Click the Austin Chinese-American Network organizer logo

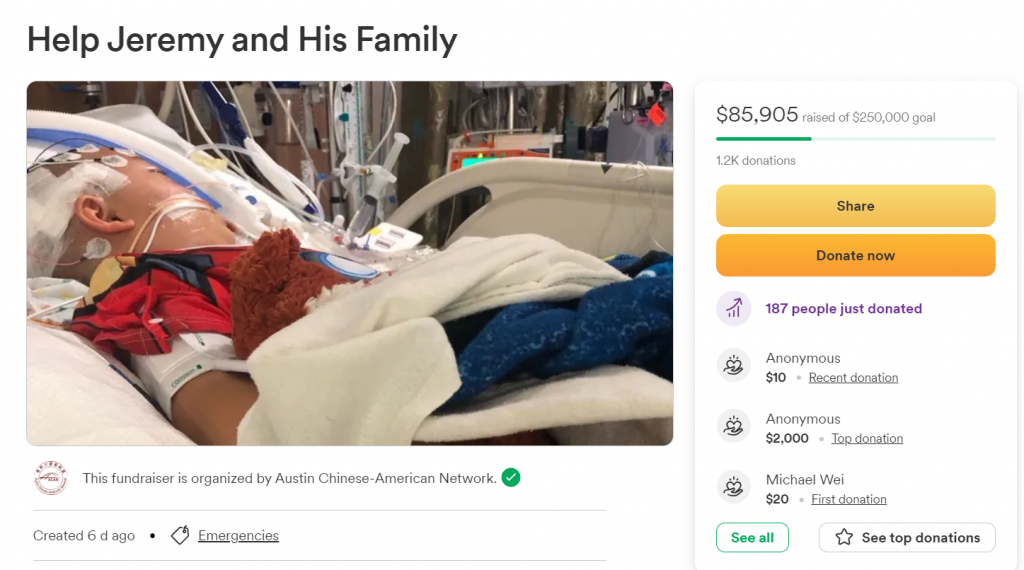tap(50, 478)
